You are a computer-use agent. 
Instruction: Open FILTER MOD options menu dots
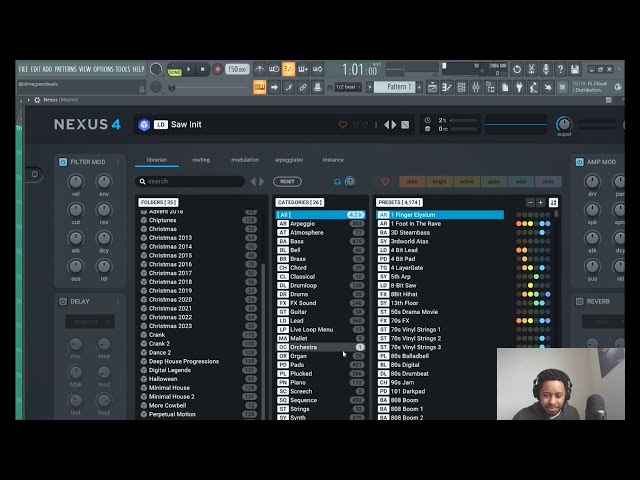[118, 162]
